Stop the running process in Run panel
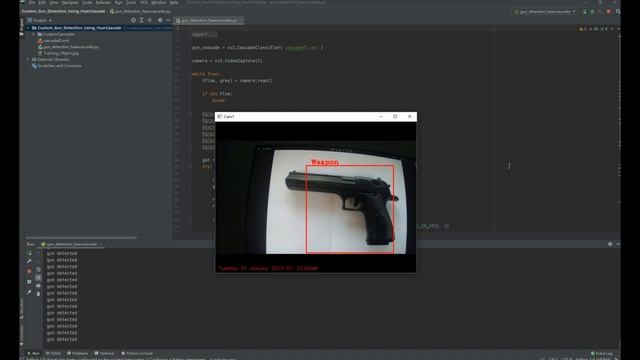640x360 pixels. tap(29, 271)
